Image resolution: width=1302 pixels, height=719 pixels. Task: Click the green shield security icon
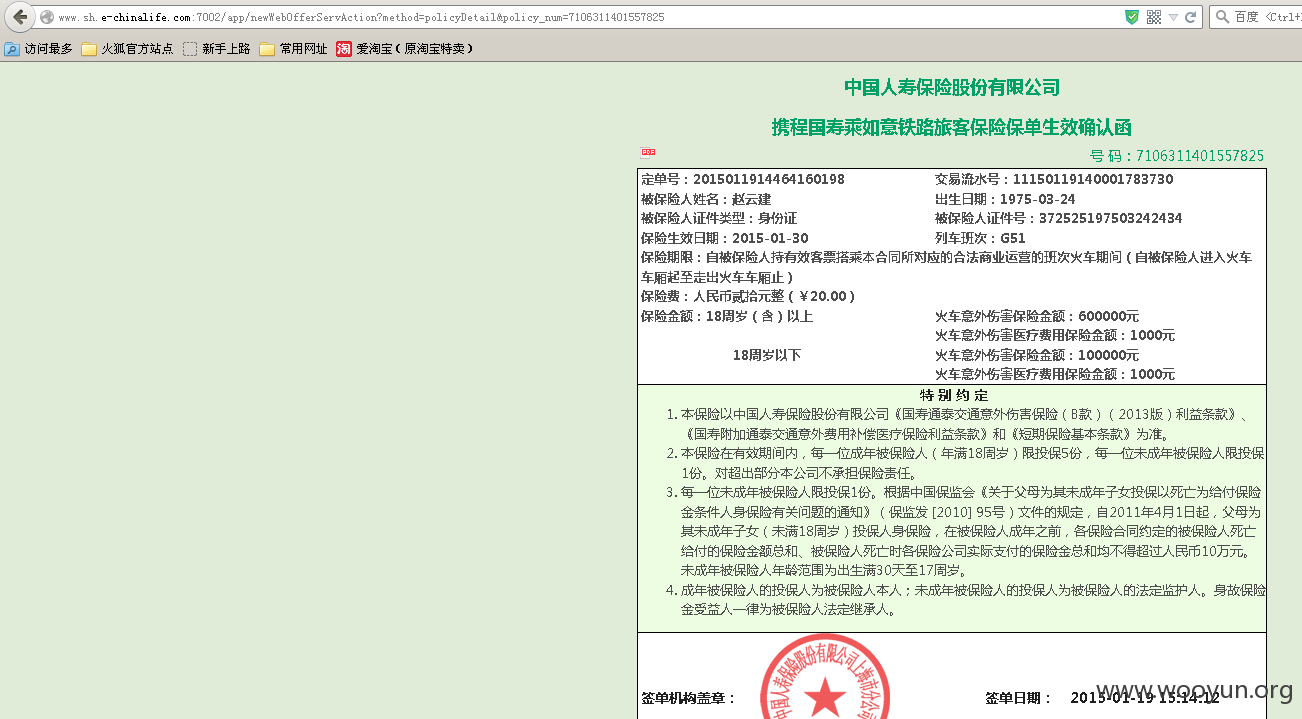[1132, 17]
